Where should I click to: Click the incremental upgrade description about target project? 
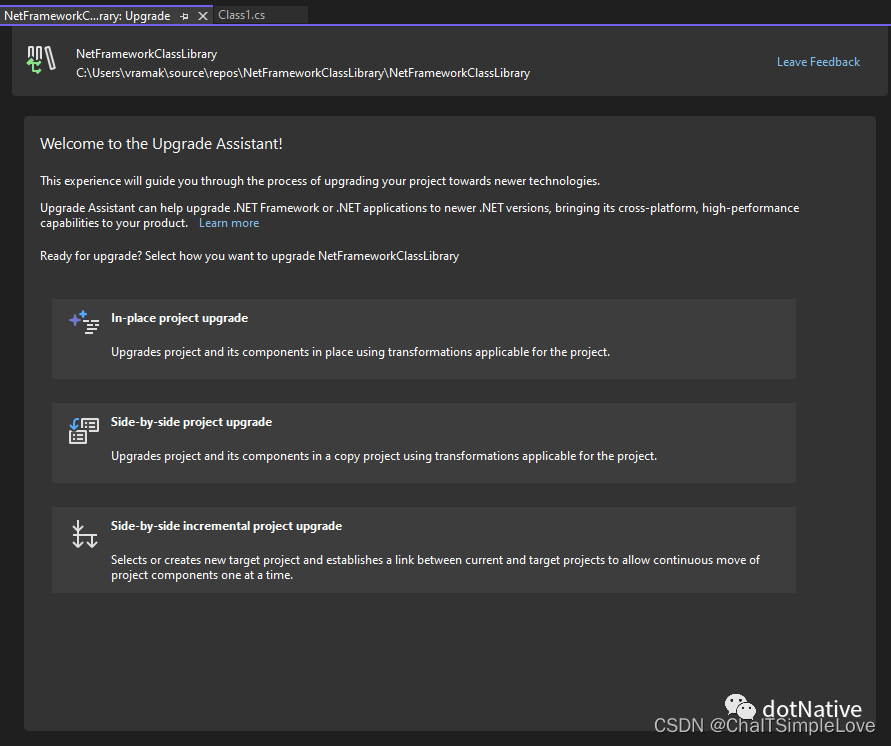pyautogui.click(x=435, y=568)
